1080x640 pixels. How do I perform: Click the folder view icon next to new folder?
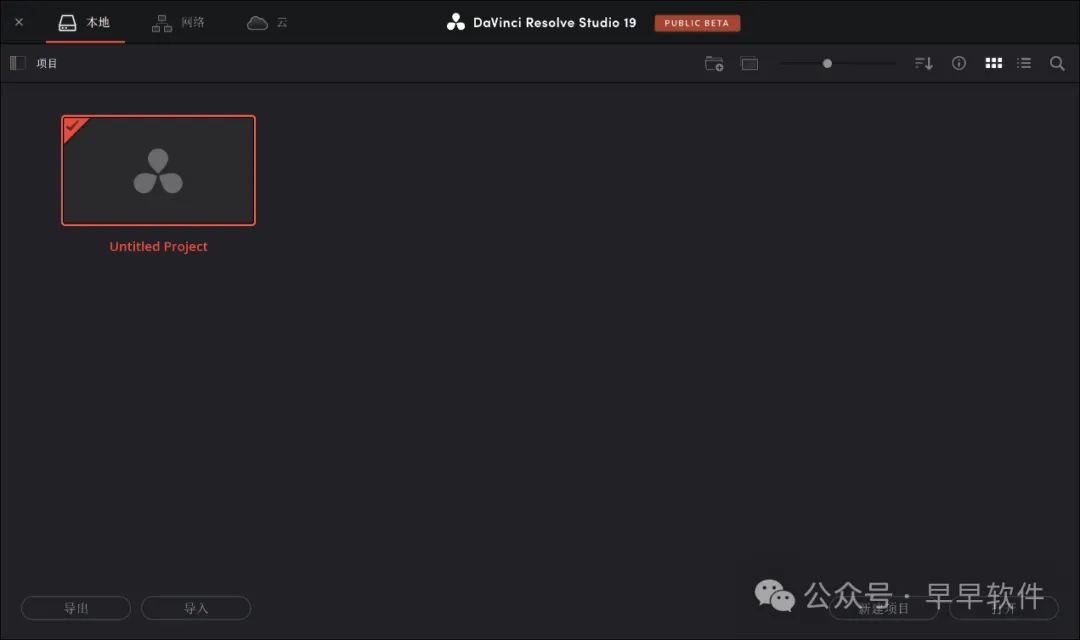pyautogui.click(x=749, y=63)
